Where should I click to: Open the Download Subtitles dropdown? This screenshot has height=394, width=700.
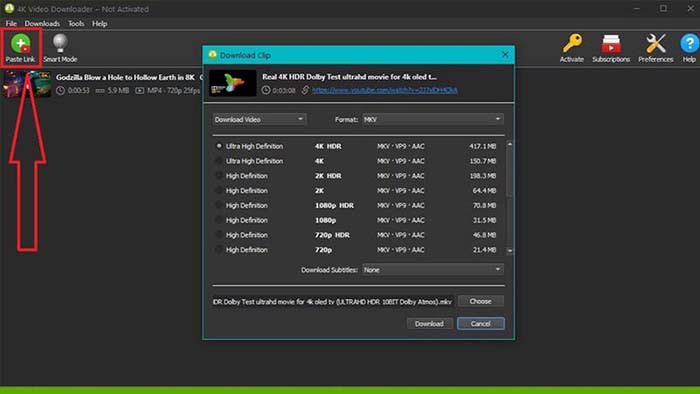tap(433, 270)
